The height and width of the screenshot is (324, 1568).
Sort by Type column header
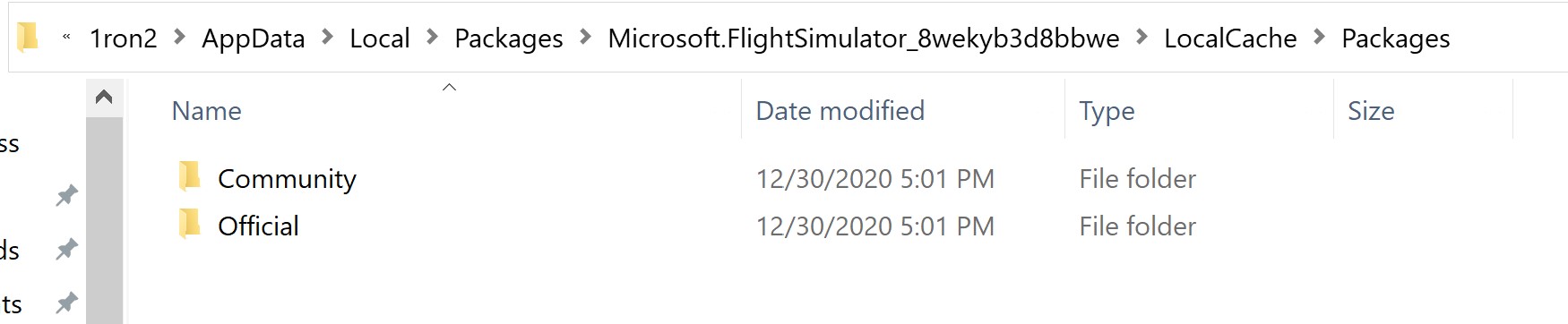[x=1200, y=110]
